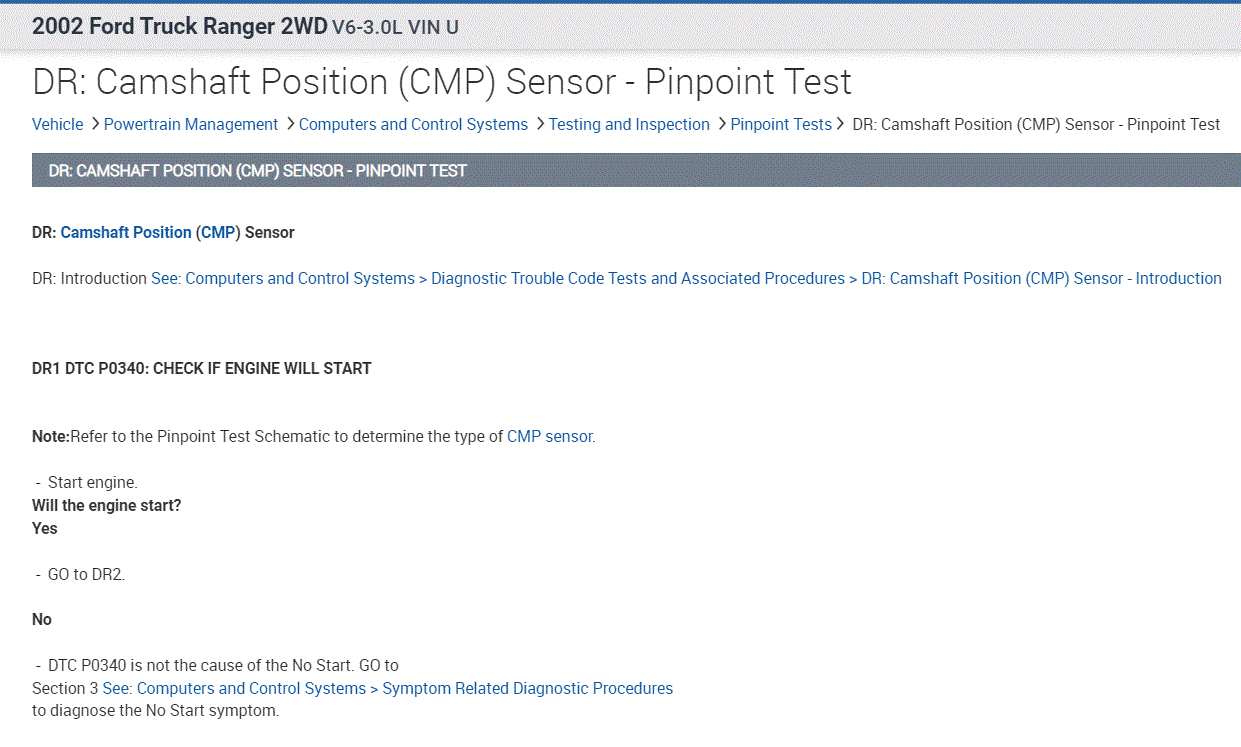The width and height of the screenshot is (1241, 747).
Task: Click chevron arrow before Pinpoint Tests
Action: 722,124
